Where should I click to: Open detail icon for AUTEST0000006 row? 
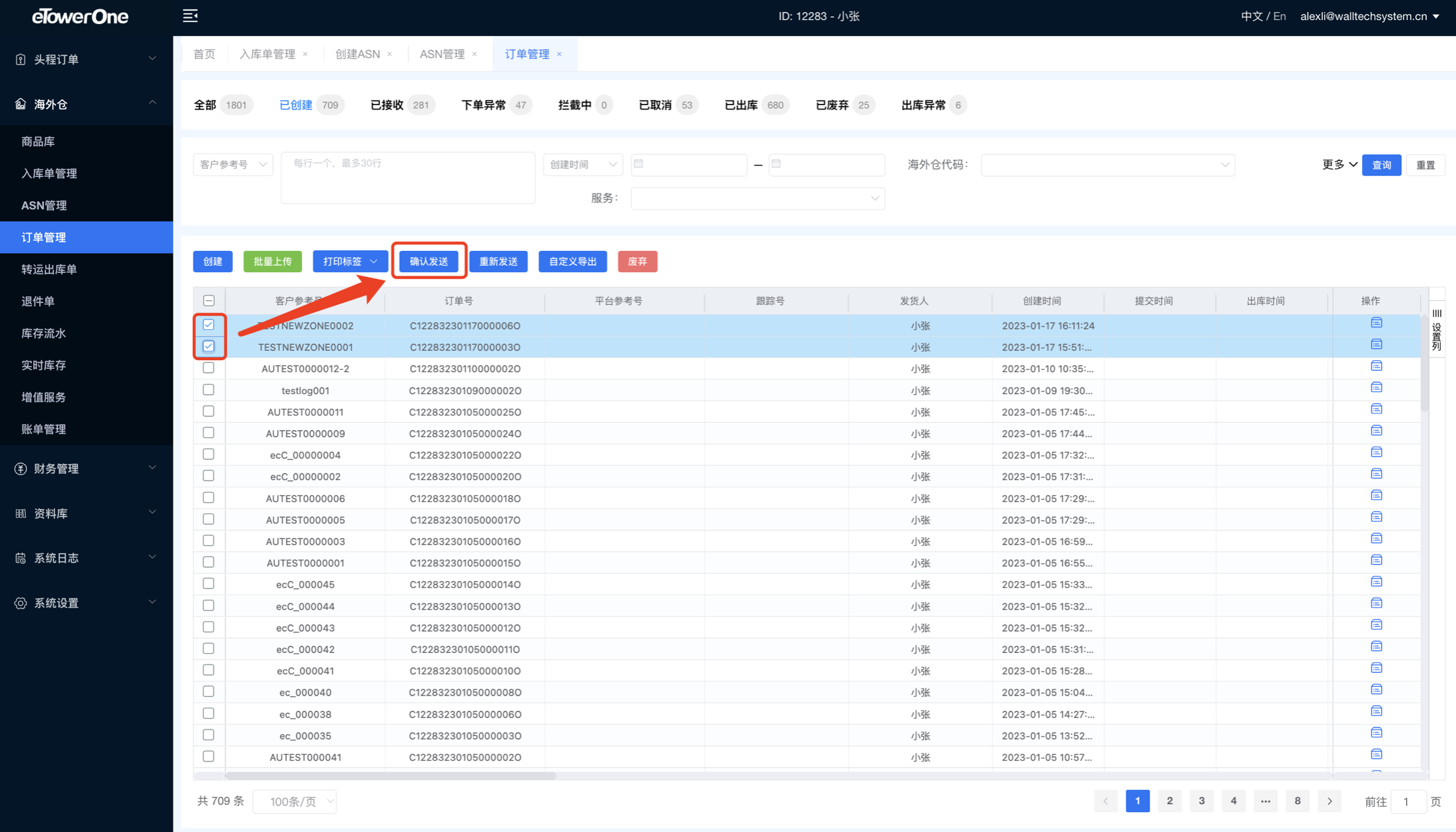click(x=1376, y=495)
